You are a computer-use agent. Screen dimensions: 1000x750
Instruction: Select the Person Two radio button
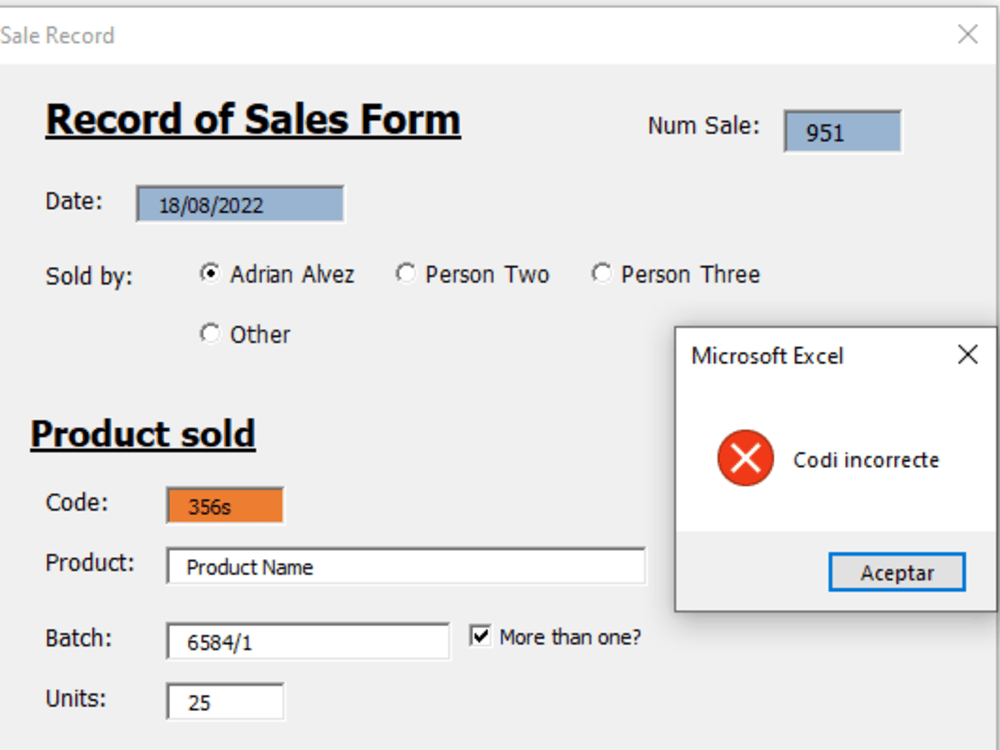tap(405, 273)
